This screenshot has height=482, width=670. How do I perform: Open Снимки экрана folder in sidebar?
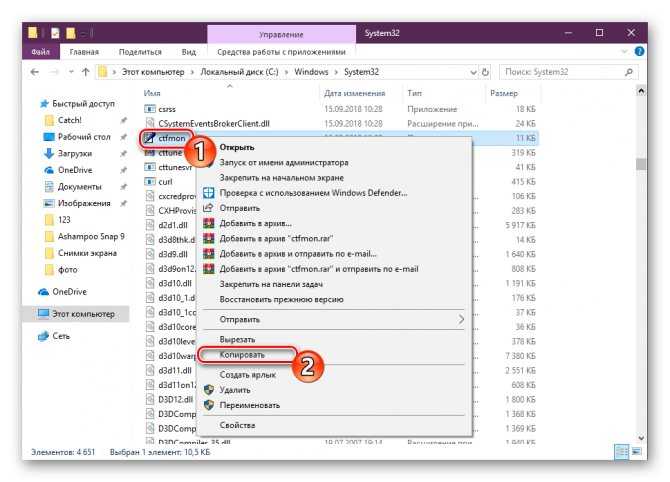point(87,253)
